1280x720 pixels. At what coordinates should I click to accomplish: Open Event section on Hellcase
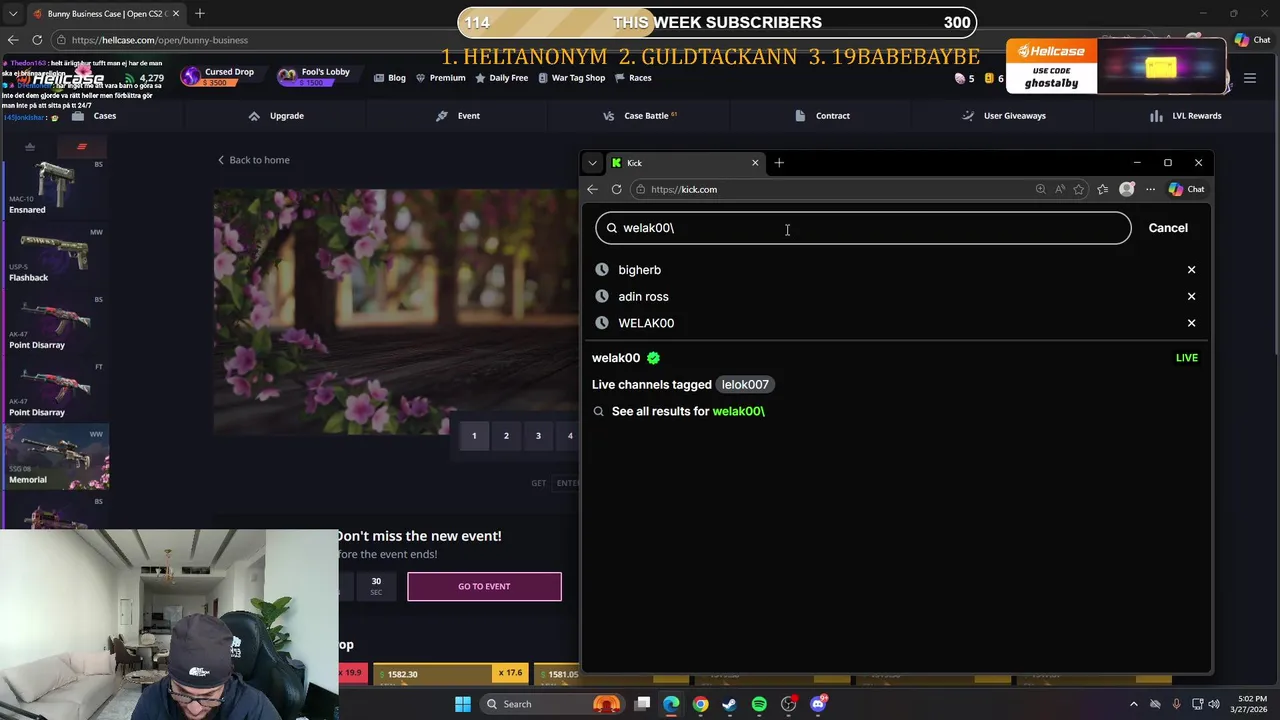pos(458,116)
